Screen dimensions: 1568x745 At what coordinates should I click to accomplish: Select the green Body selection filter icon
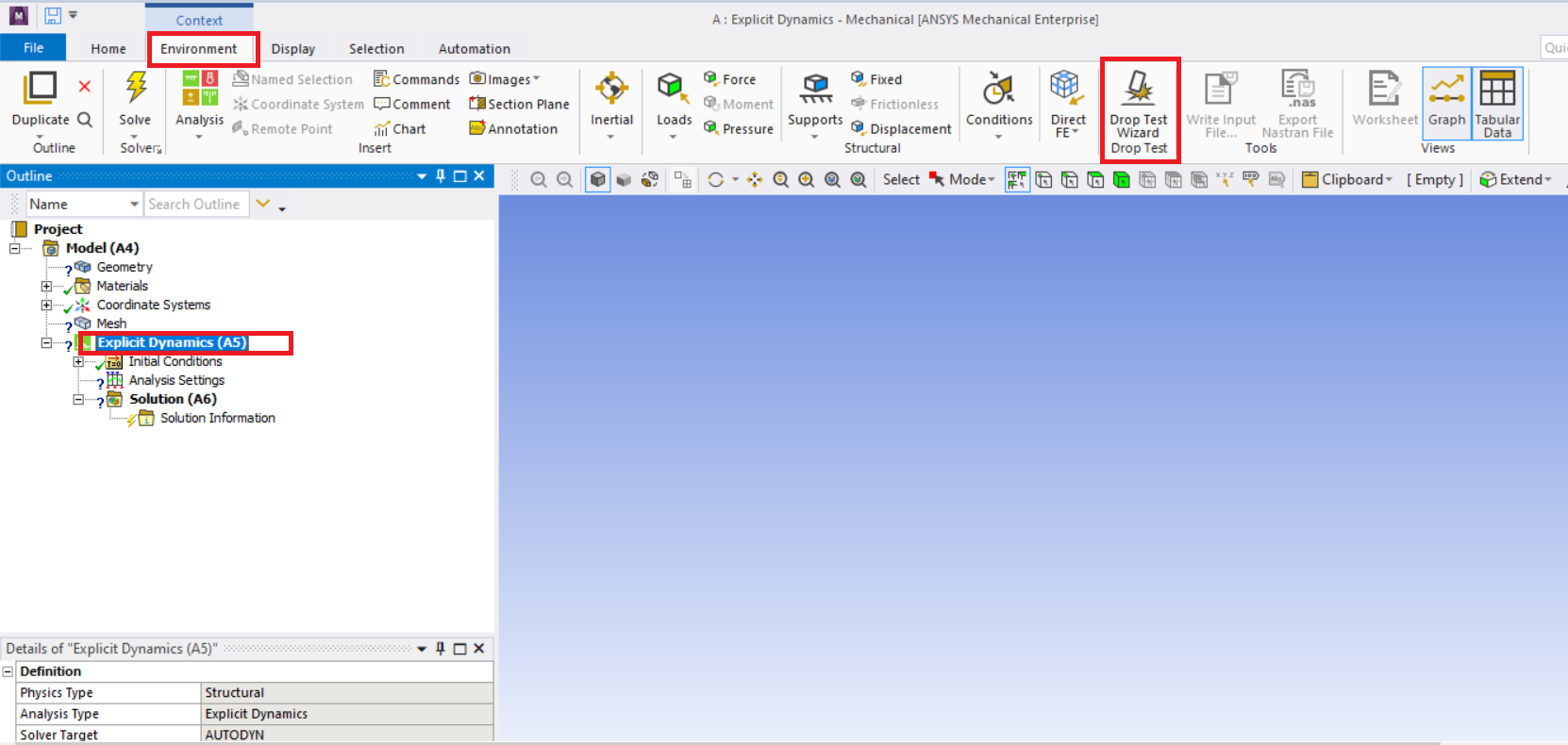click(1121, 179)
